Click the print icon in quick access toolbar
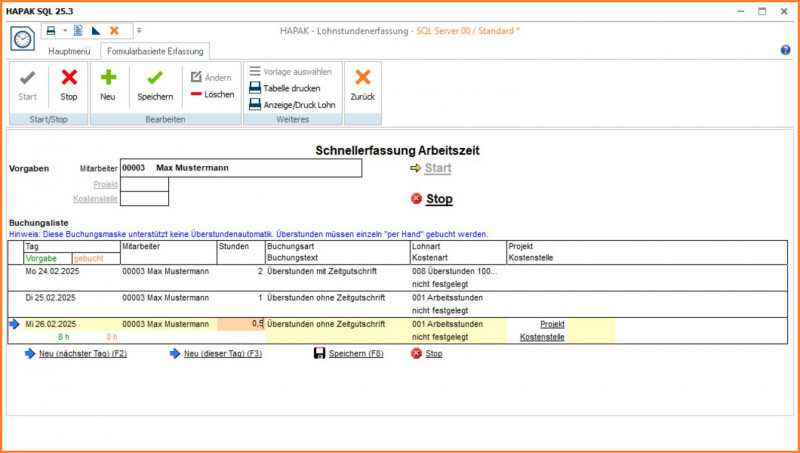800x453 pixels. (x=50, y=31)
